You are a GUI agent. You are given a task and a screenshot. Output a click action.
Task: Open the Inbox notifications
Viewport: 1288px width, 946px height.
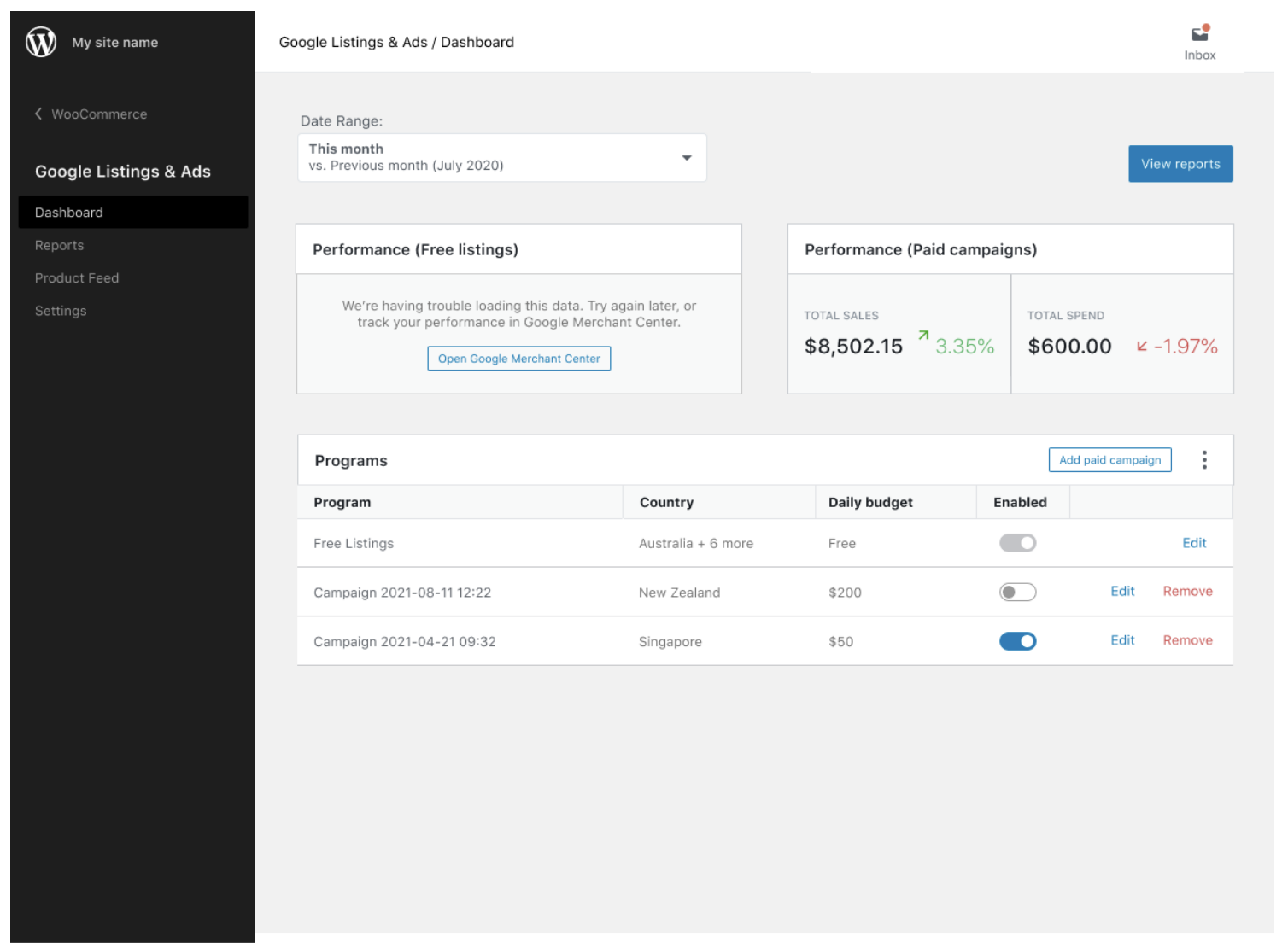tap(1199, 34)
